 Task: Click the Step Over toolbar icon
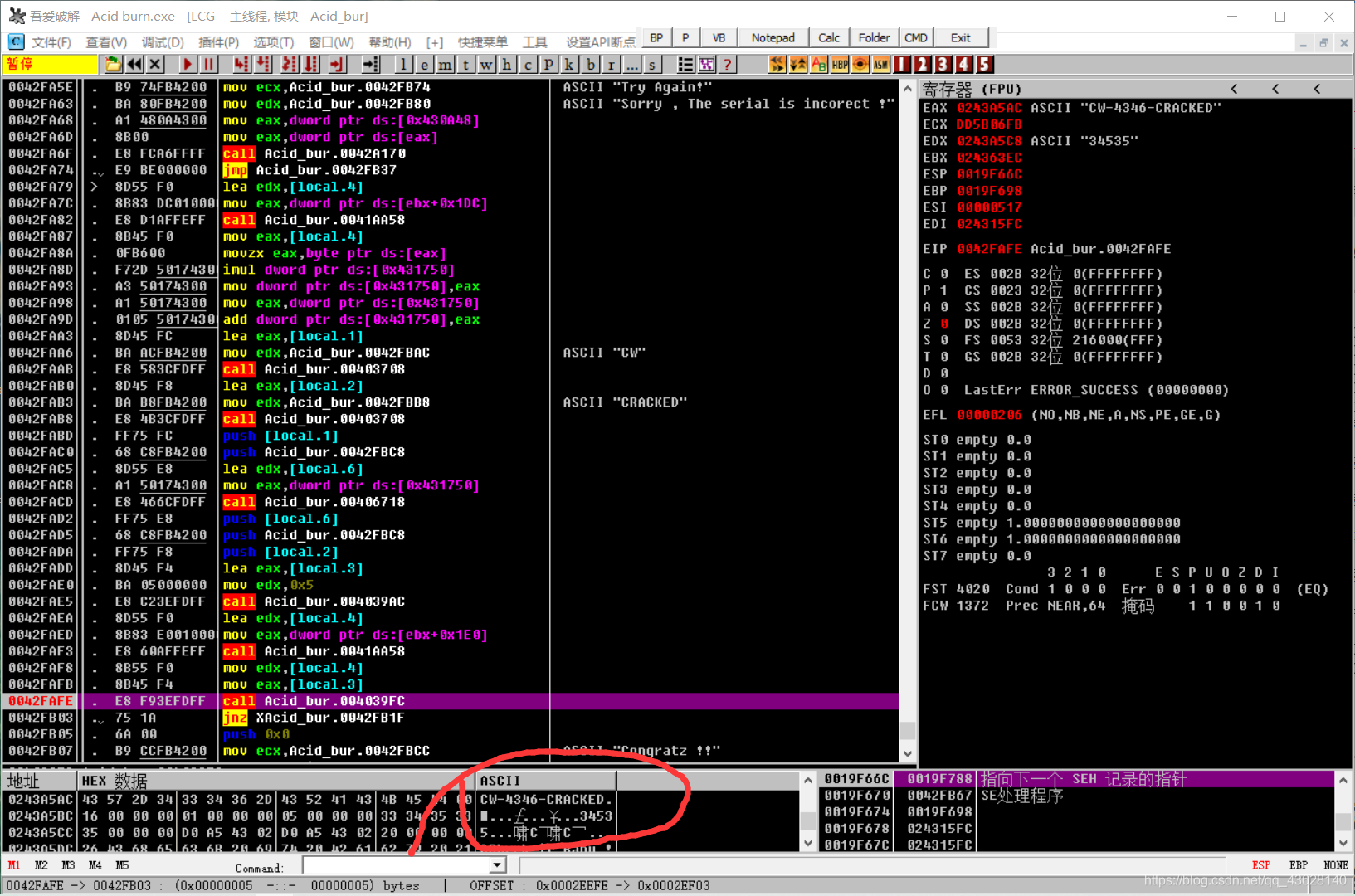click(x=264, y=64)
